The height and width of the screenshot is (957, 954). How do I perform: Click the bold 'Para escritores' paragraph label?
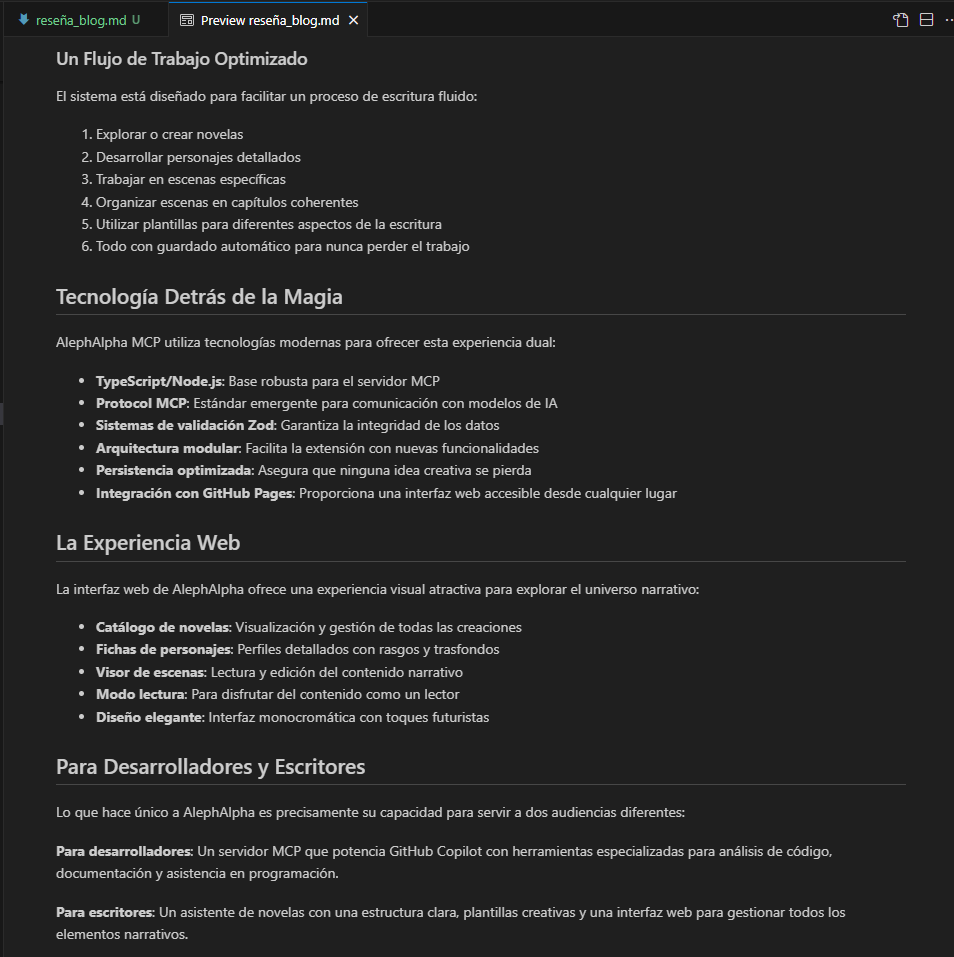[104, 912]
